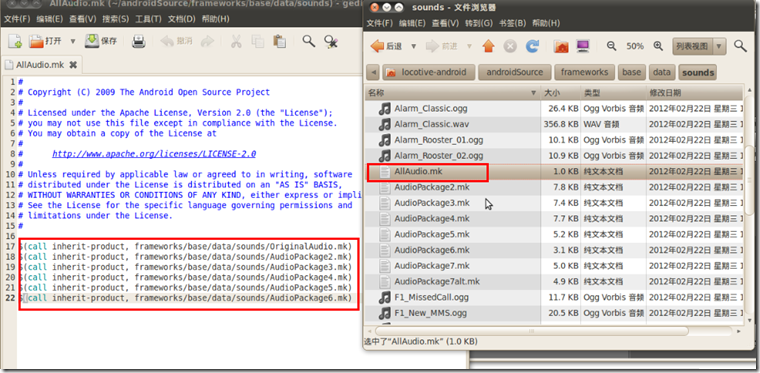Sort by 名称 column header

tap(453, 93)
